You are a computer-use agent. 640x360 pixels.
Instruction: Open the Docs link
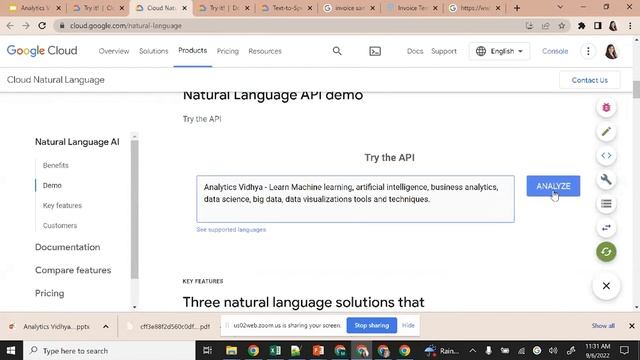(415, 51)
